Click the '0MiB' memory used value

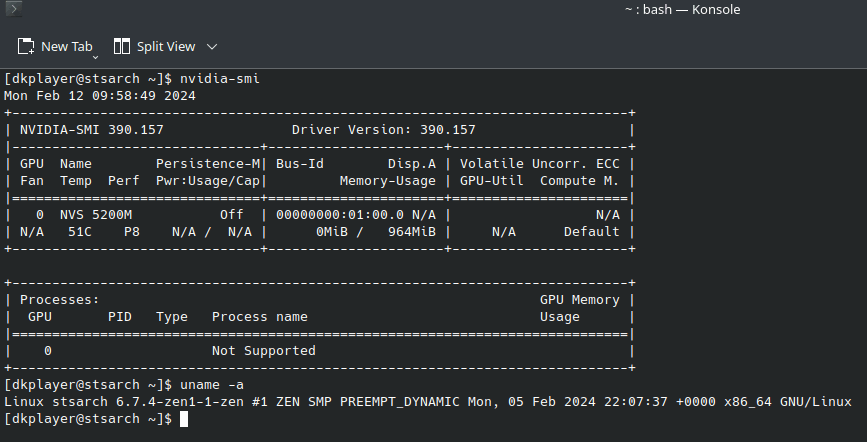tap(332, 232)
